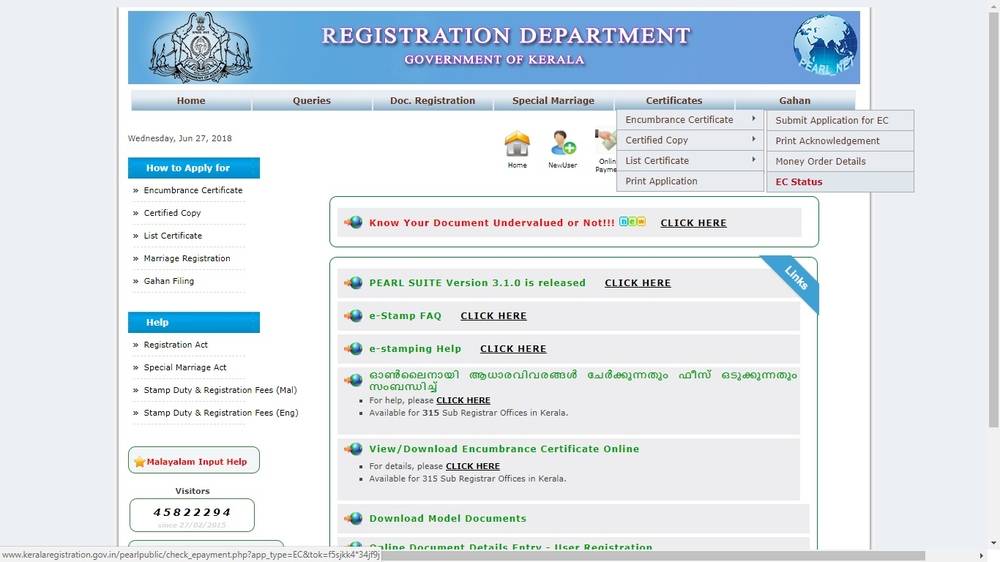
Task: Expand the Encumbrance Certificate submenu arrow
Action: pos(753,119)
